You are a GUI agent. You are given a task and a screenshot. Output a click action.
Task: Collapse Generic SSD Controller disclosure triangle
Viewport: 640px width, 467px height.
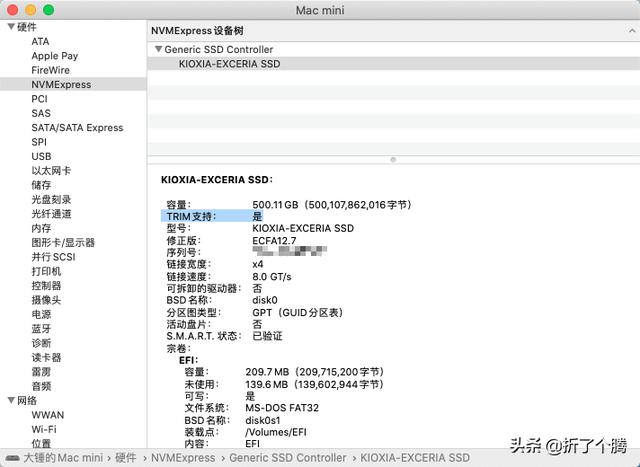click(x=158, y=49)
